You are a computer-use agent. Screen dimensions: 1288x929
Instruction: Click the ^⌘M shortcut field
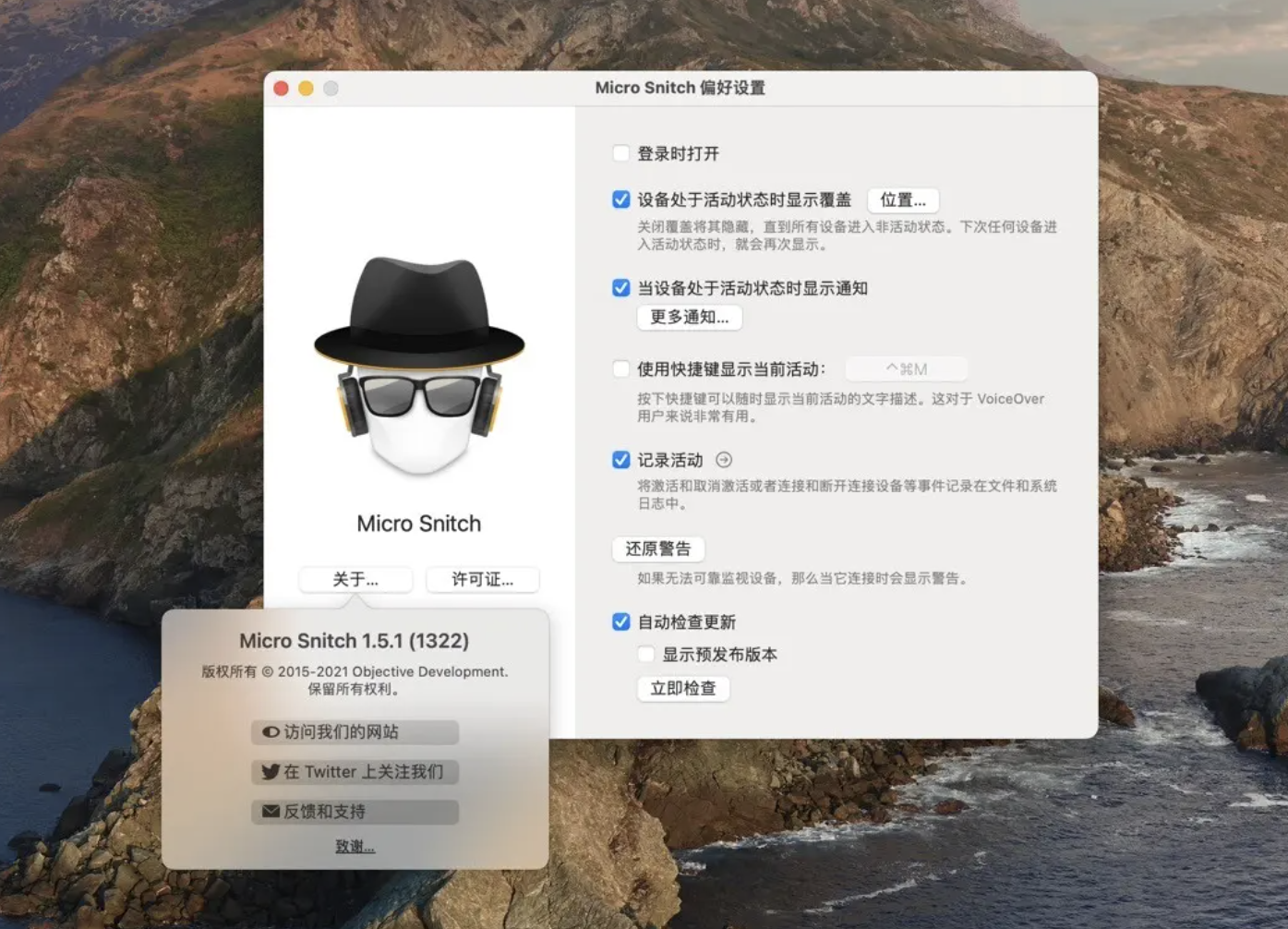pos(907,368)
